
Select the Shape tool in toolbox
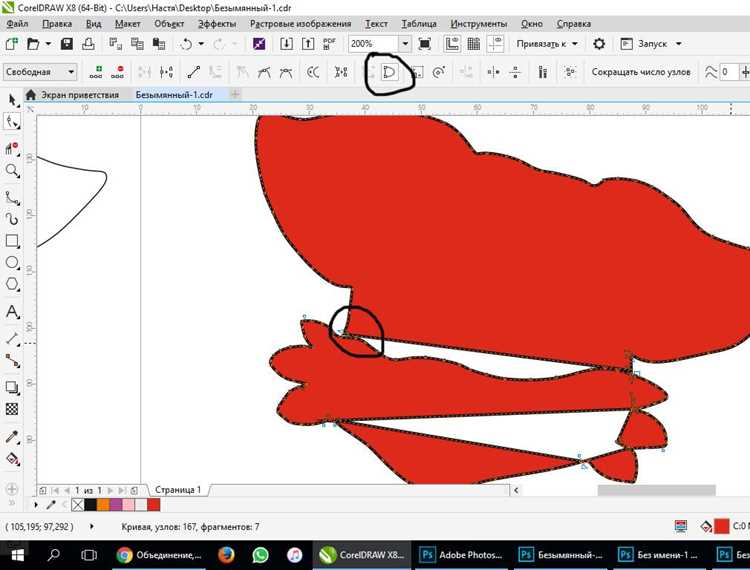pos(12,122)
